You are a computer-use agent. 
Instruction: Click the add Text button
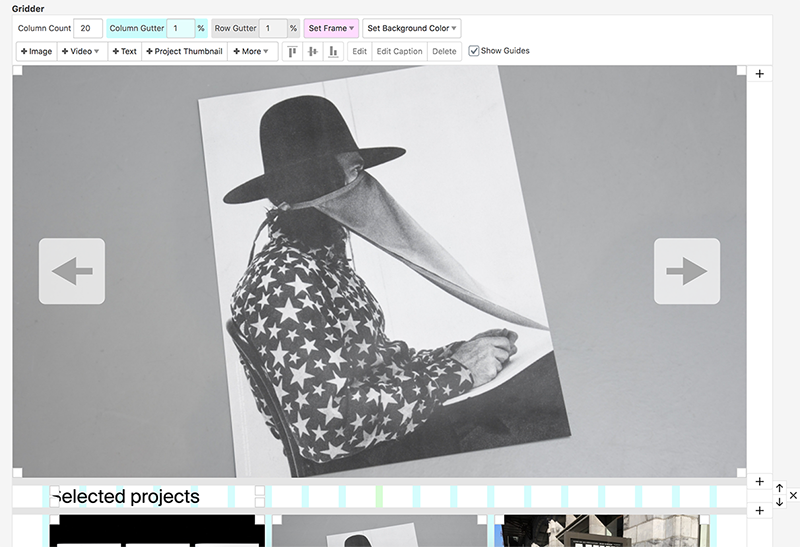(125, 51)
